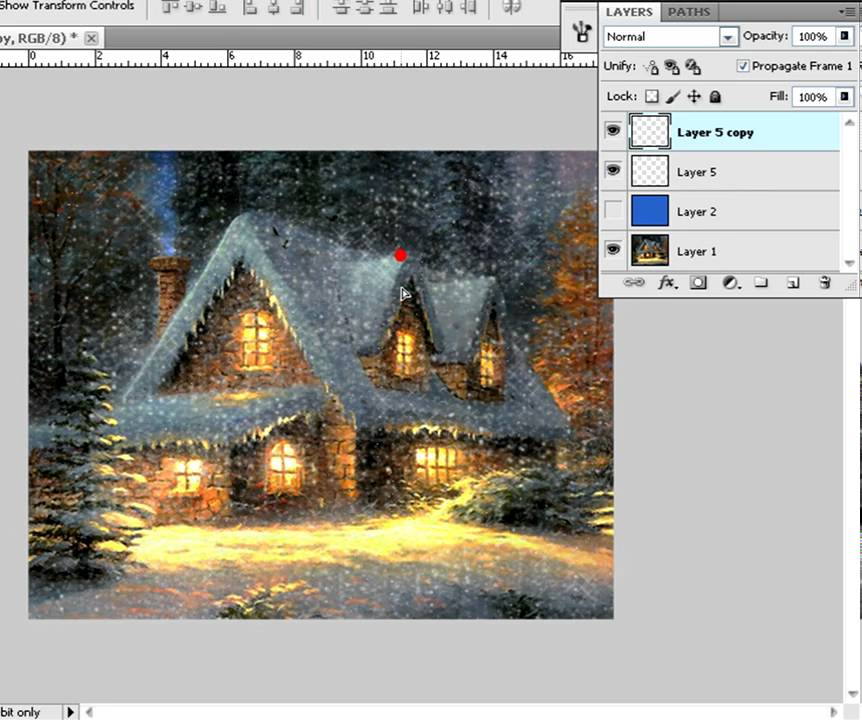This screenshot has width=862, height=720.
Task: Click the add layer mask icon
Action: tap(698, 283)
